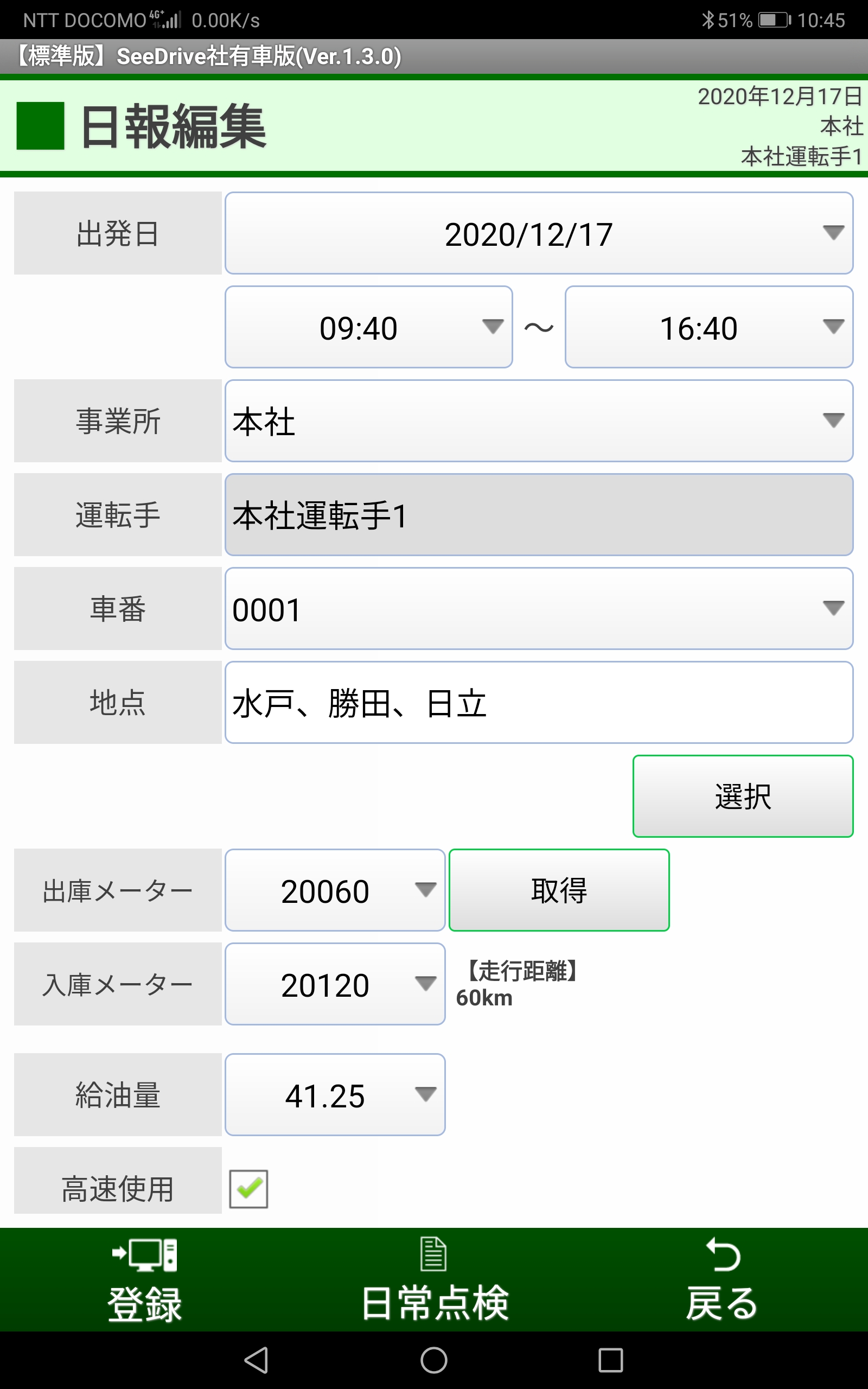
Task: Open Android recent apps square icon
Action: point(610,1360)
